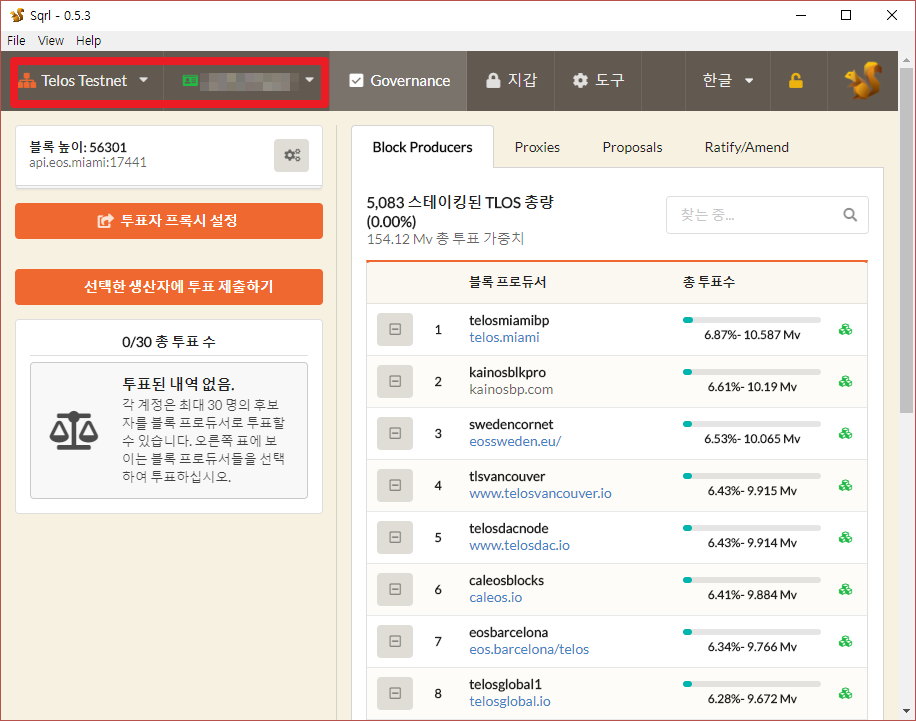Screen dimensions: 916x721
Task: Click the balance scale icon in the vote panel
Action: [74, 431]
